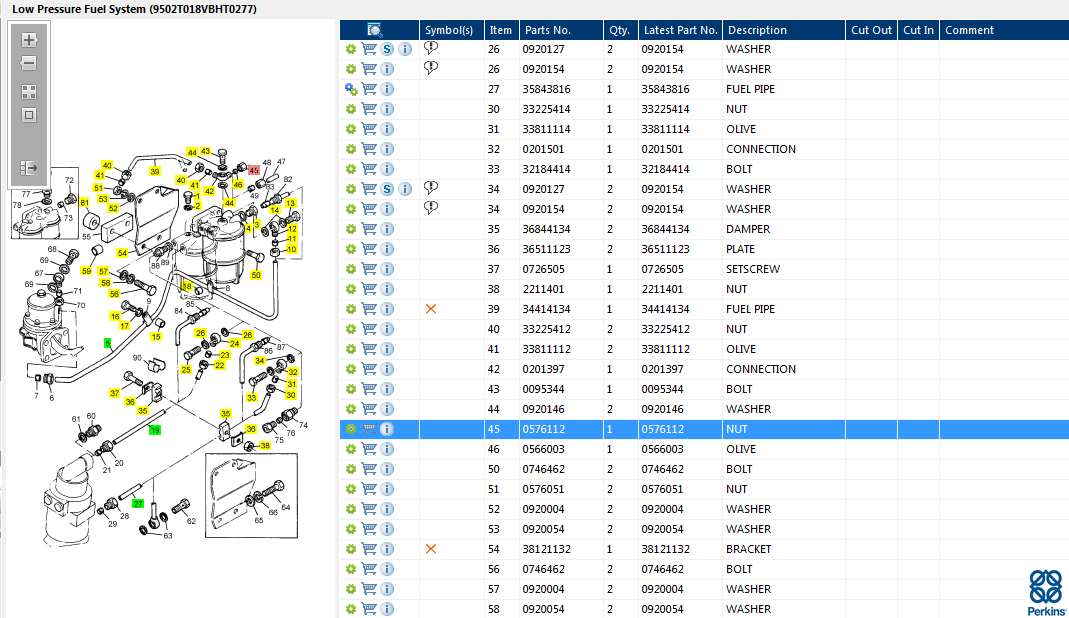Screen dimensions: 1069x618
Task: Click the S supersession icon on item 34
Action: [x=387, y=189]
